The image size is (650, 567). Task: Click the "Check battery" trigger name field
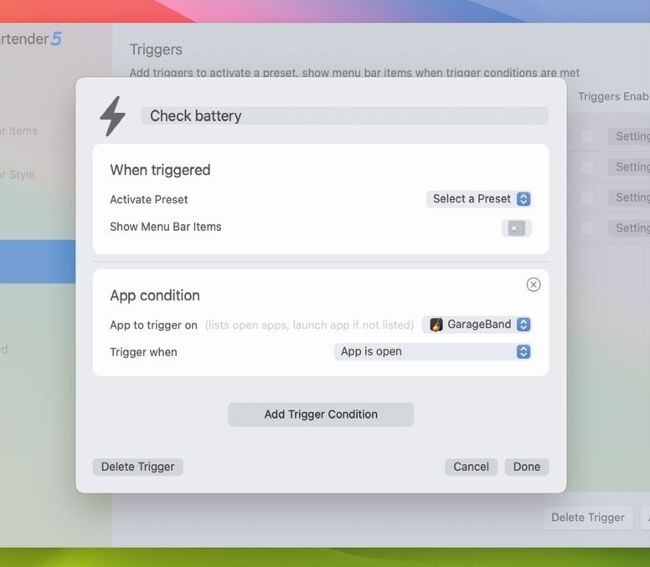pos(344,116)
